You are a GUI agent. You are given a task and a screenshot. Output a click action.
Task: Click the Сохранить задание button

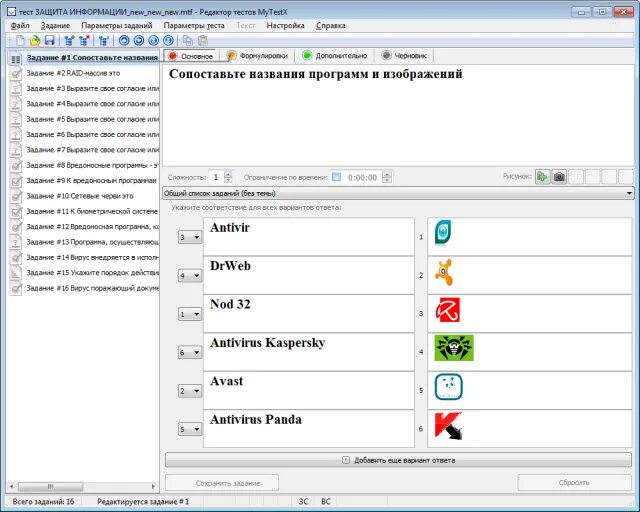point(222,483)
